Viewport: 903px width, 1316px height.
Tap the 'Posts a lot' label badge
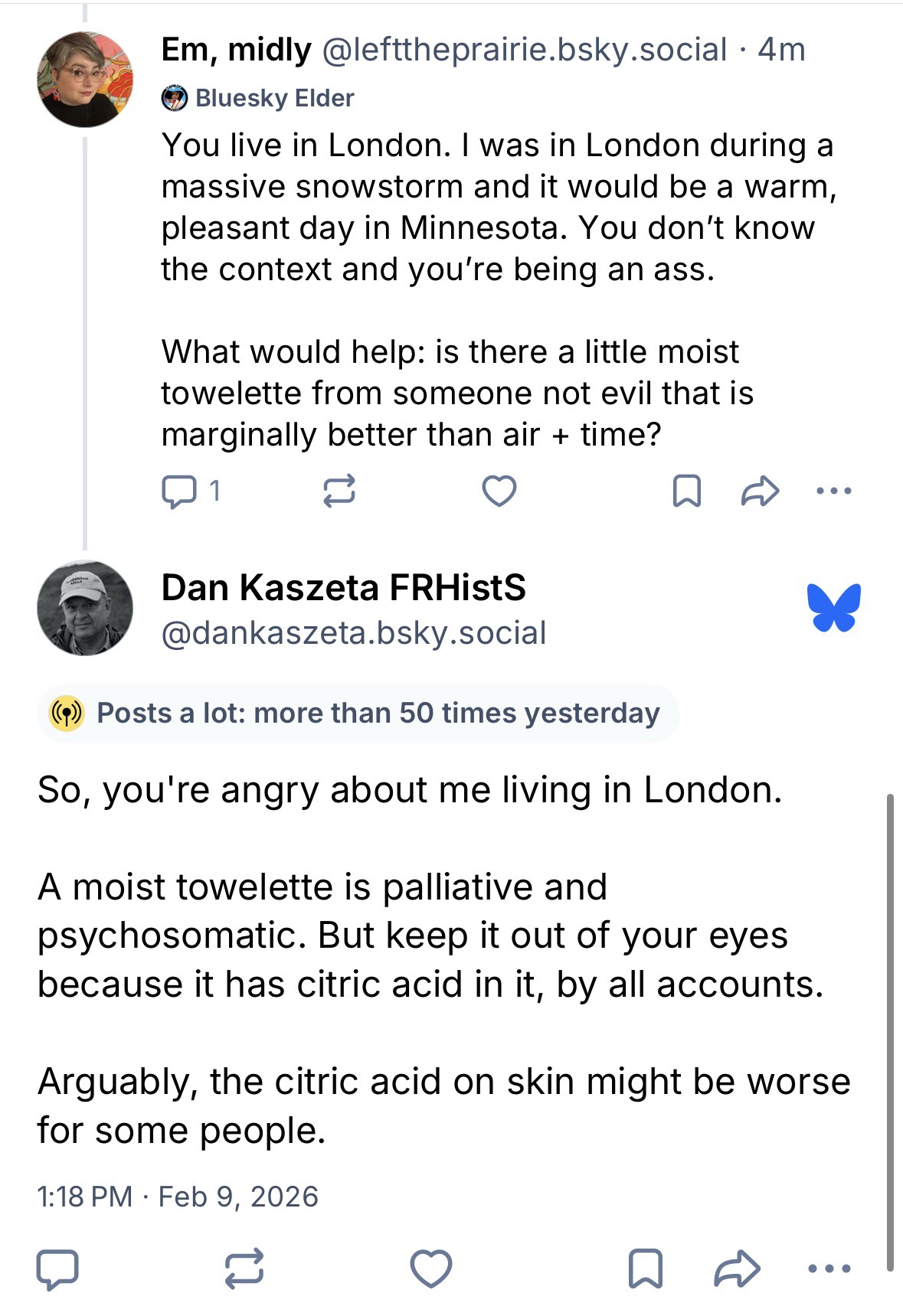coord(358,713)
